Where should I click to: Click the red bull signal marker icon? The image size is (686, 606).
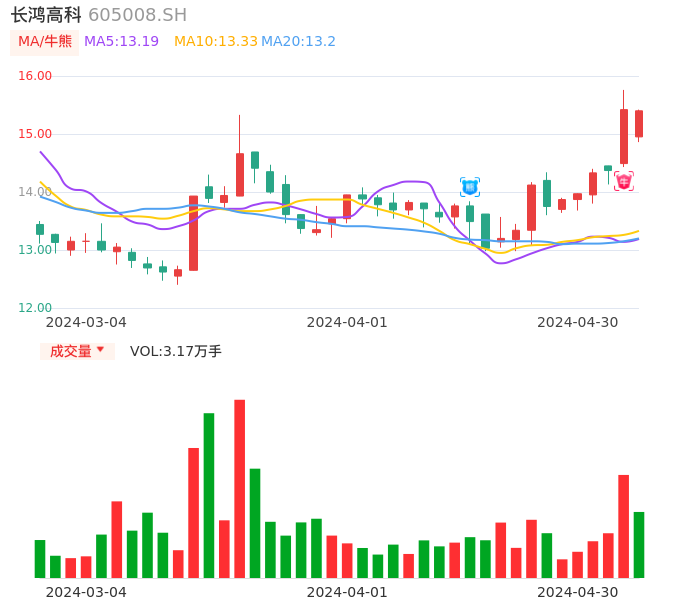623,181
